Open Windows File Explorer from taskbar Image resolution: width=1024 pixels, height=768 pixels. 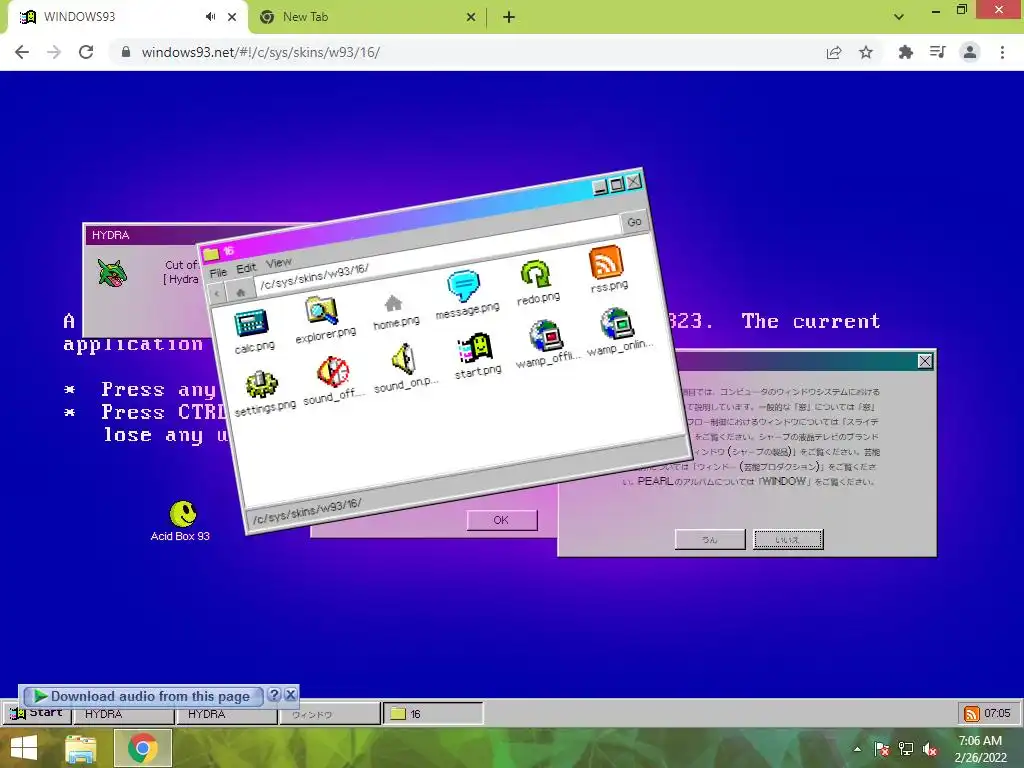[x=80, y=748]
